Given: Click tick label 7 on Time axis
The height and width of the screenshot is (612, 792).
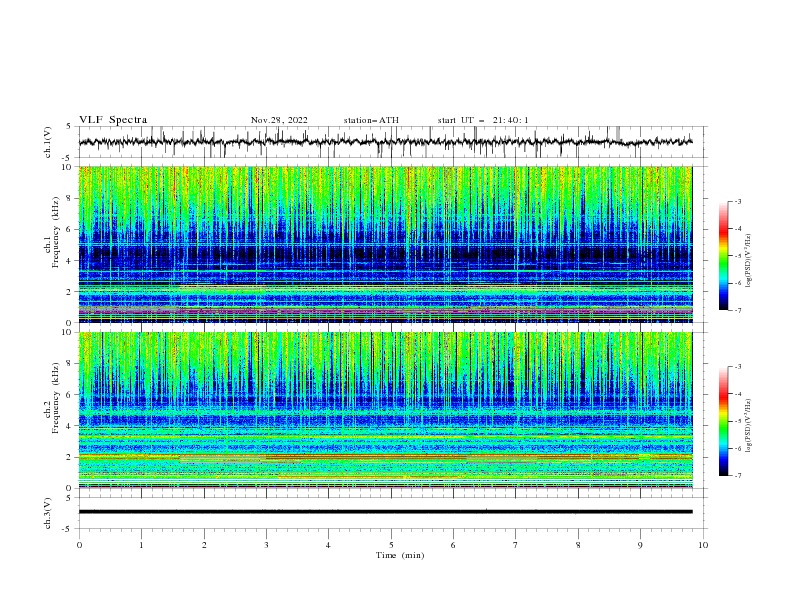Looking at the screenshot, I should point(516,545).
